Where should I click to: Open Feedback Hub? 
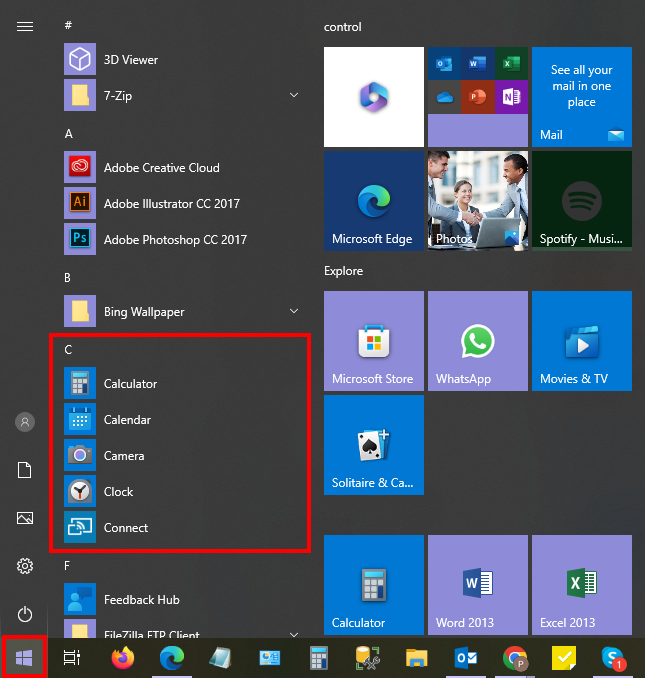click(x=181, y=599)
